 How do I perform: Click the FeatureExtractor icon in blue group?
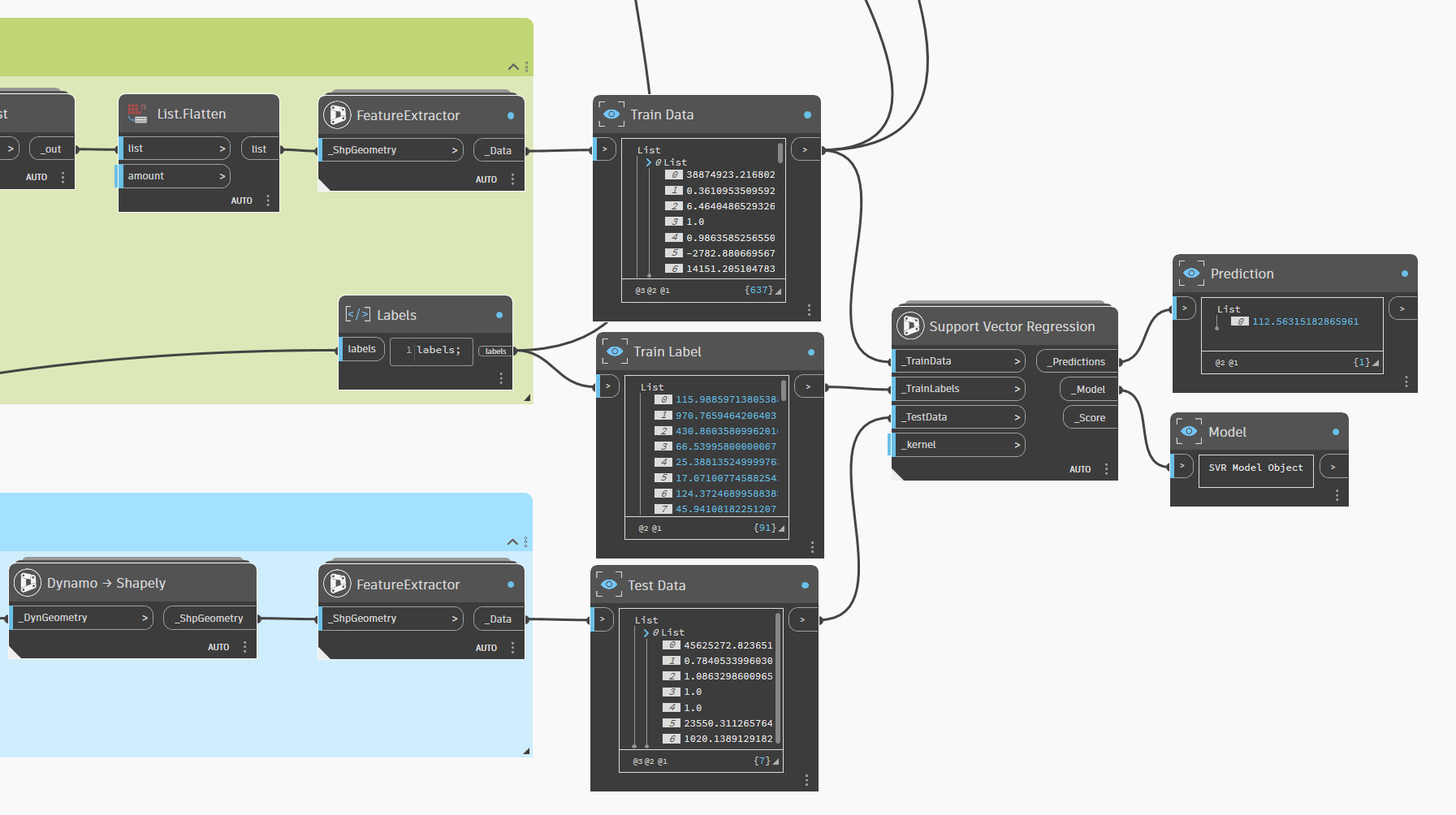336,584
